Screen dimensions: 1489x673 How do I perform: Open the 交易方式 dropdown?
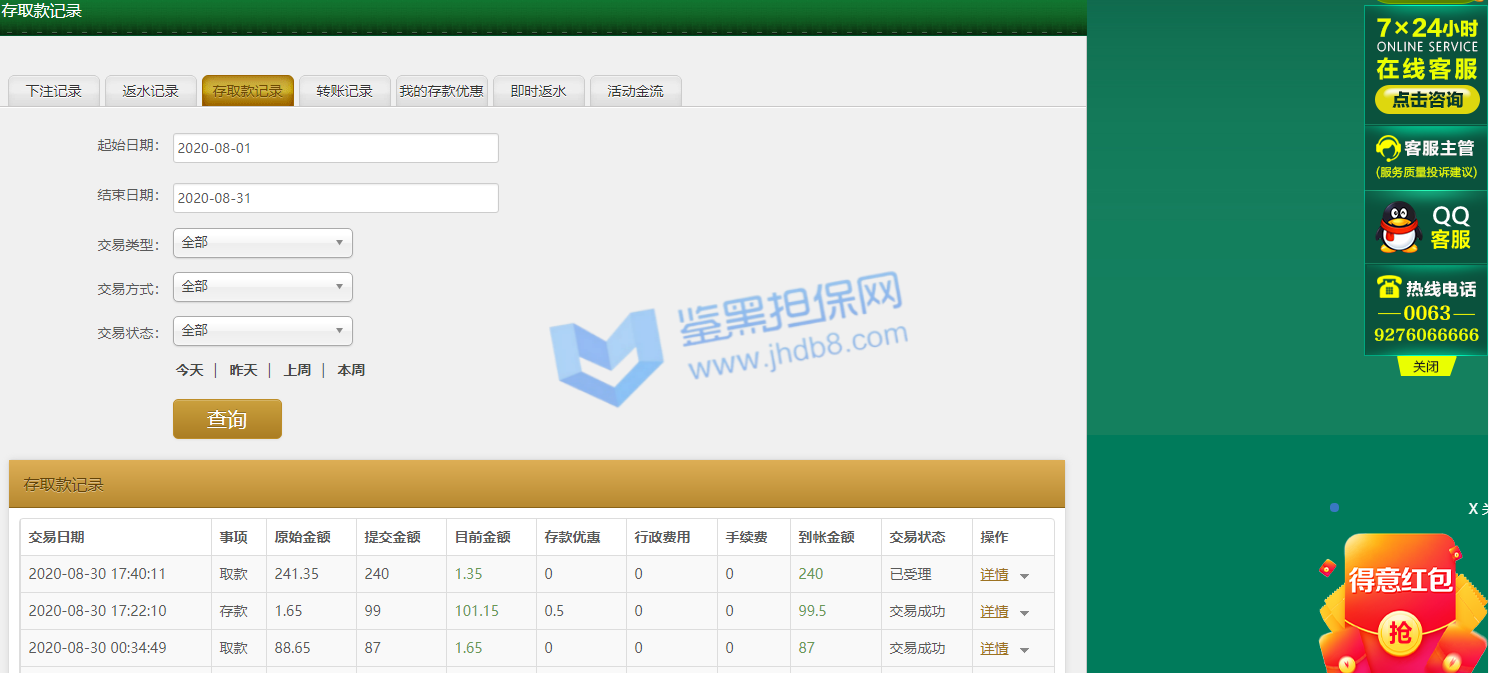263,287
